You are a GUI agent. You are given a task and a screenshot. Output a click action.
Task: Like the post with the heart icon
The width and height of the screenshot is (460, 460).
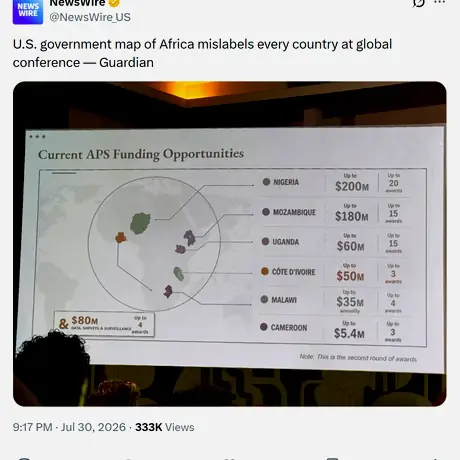(230, 459)
